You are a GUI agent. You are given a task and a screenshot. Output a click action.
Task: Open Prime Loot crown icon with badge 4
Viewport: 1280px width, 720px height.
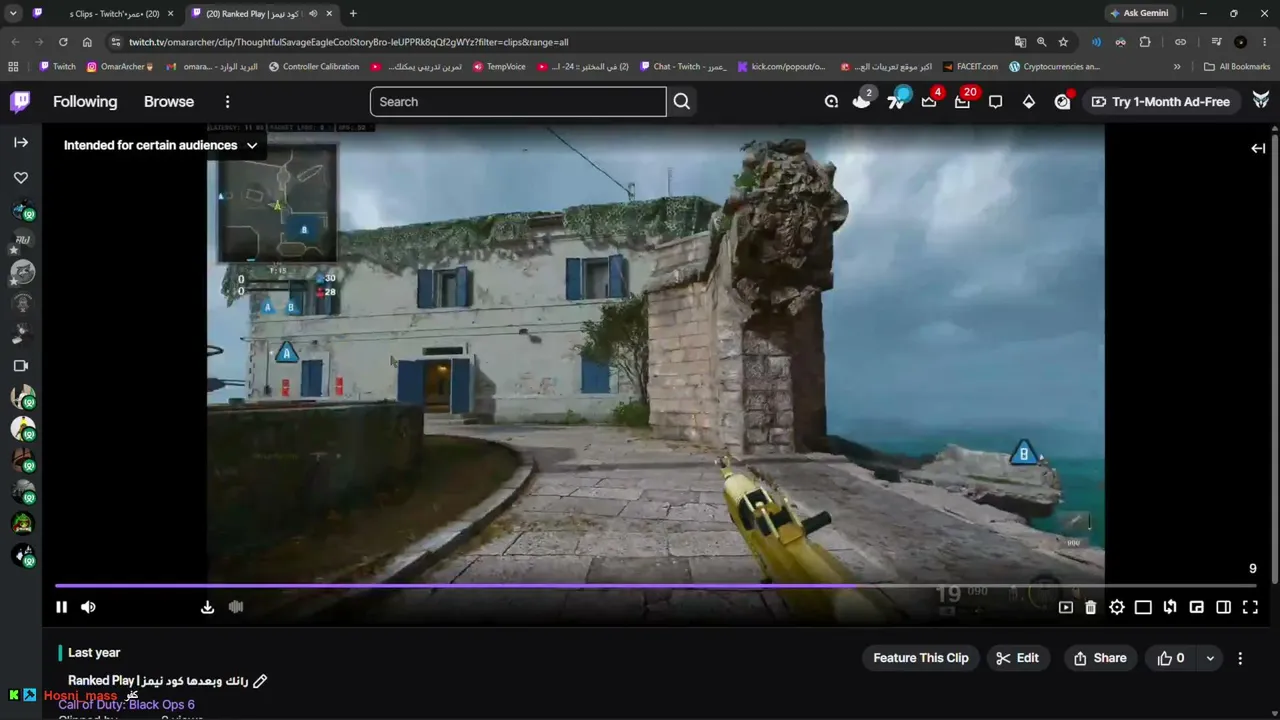click(x=929, y=101)
